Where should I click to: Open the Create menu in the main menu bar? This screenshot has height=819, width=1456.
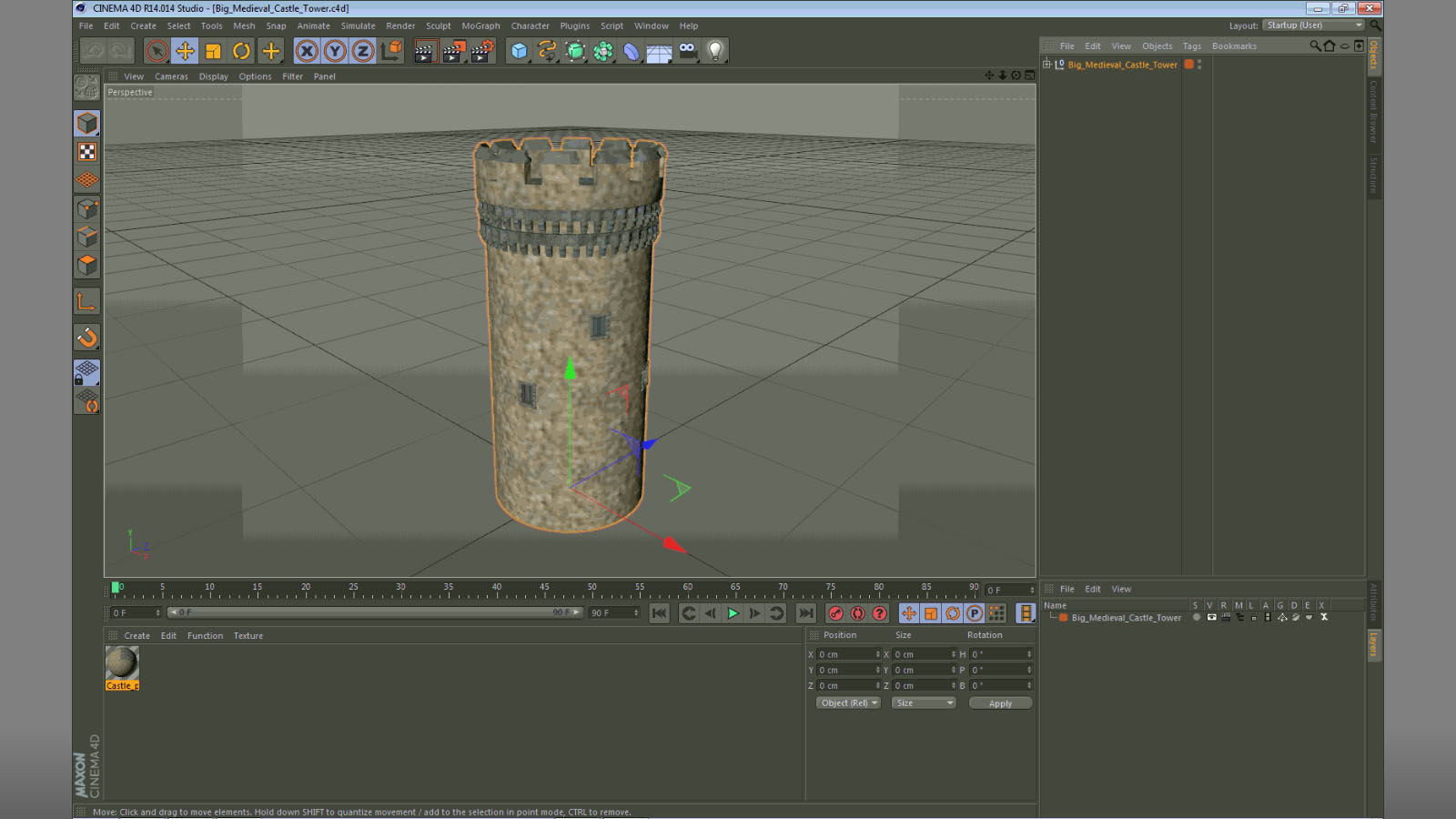point(143,25)
